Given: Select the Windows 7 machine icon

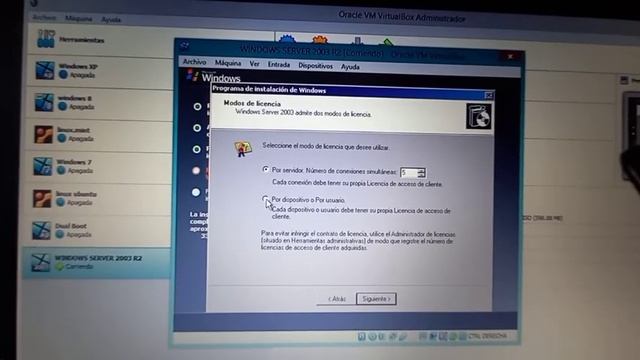Looking at the screenshot, I should click(x=43, y=166).
